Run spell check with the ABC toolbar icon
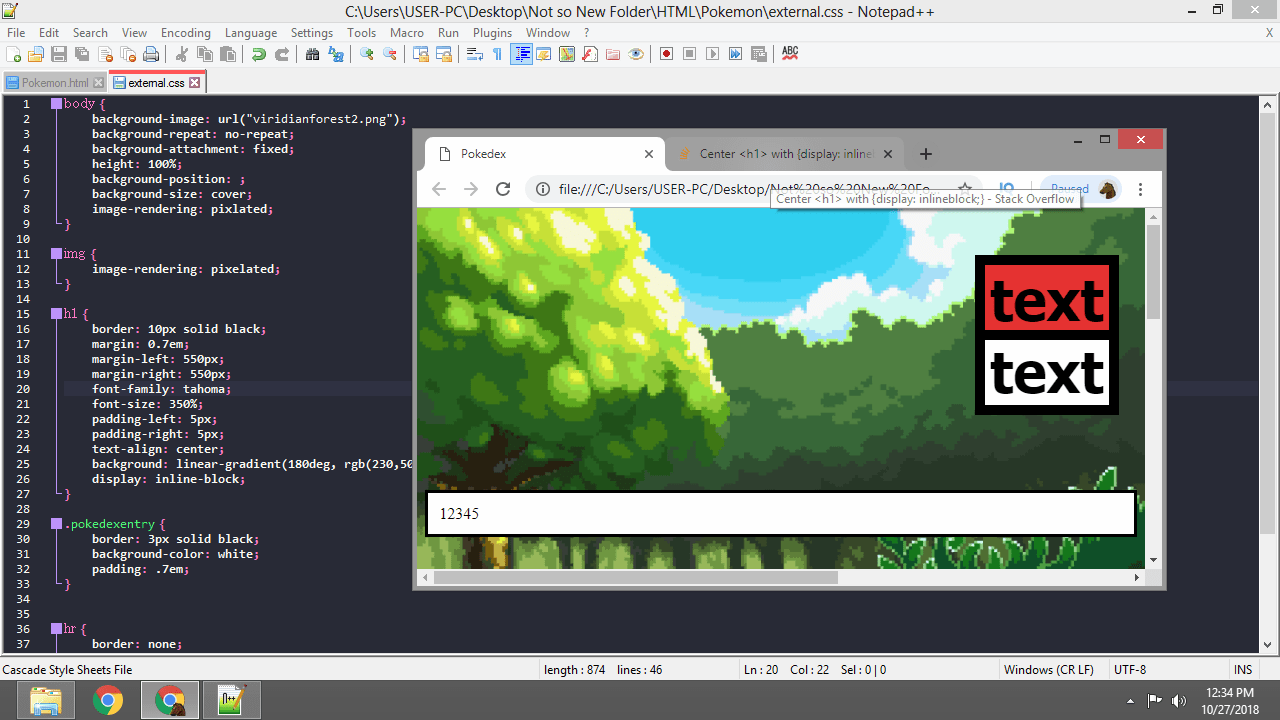 pyautogui.click(x=790, y=54)
